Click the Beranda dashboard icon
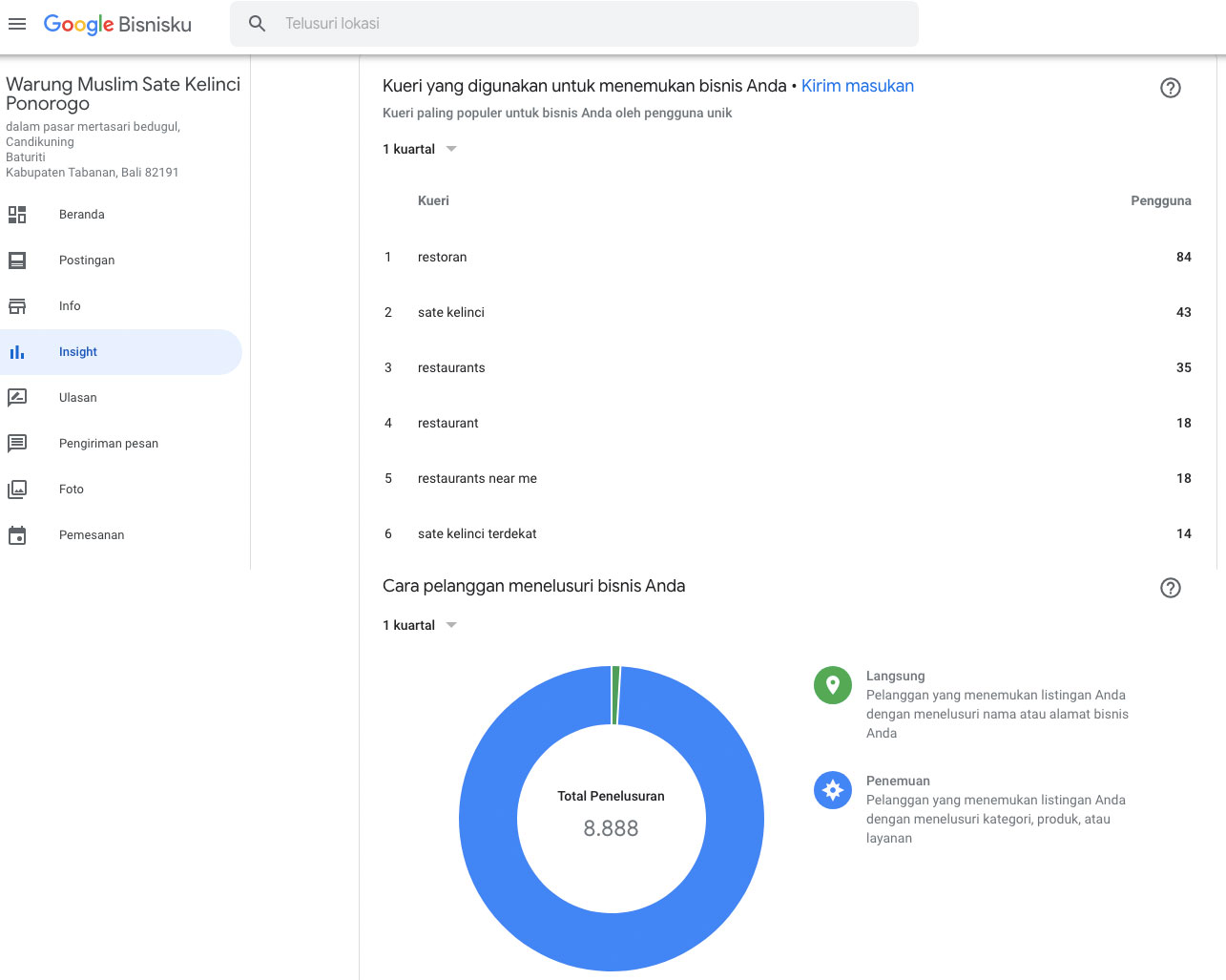The height and width of the screenshot is (980, 1226). point(17,215)
